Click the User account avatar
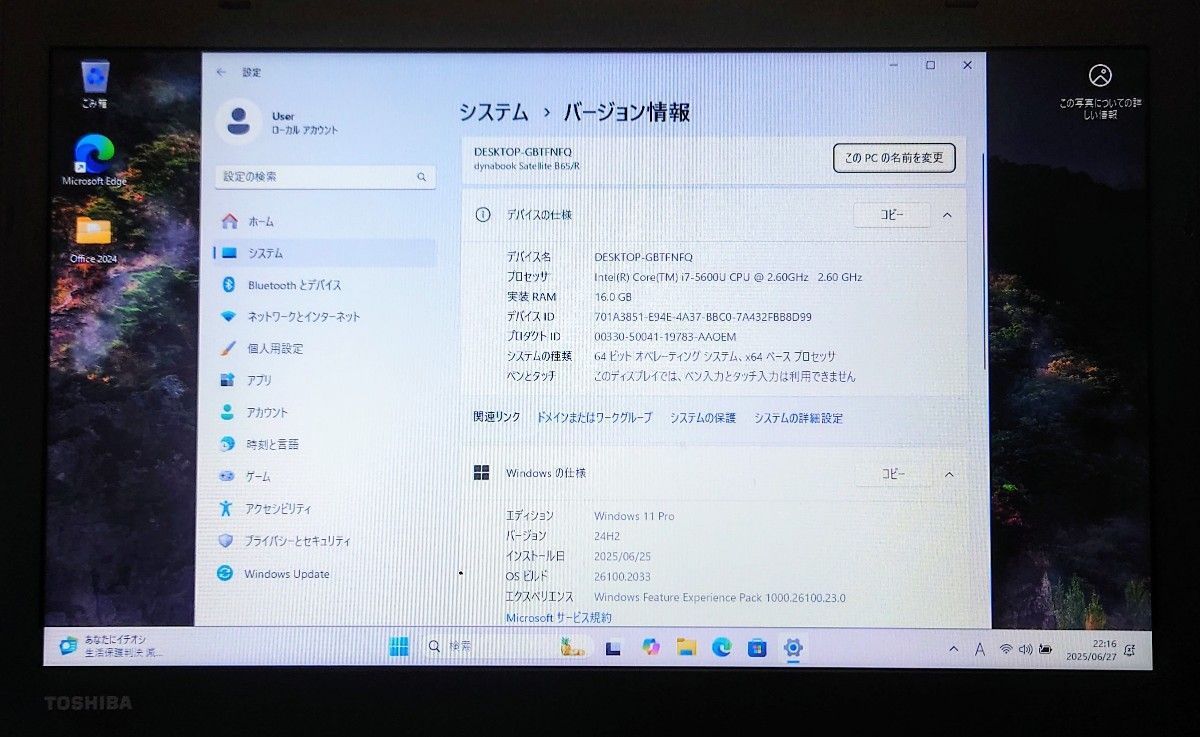 (238, 122)
